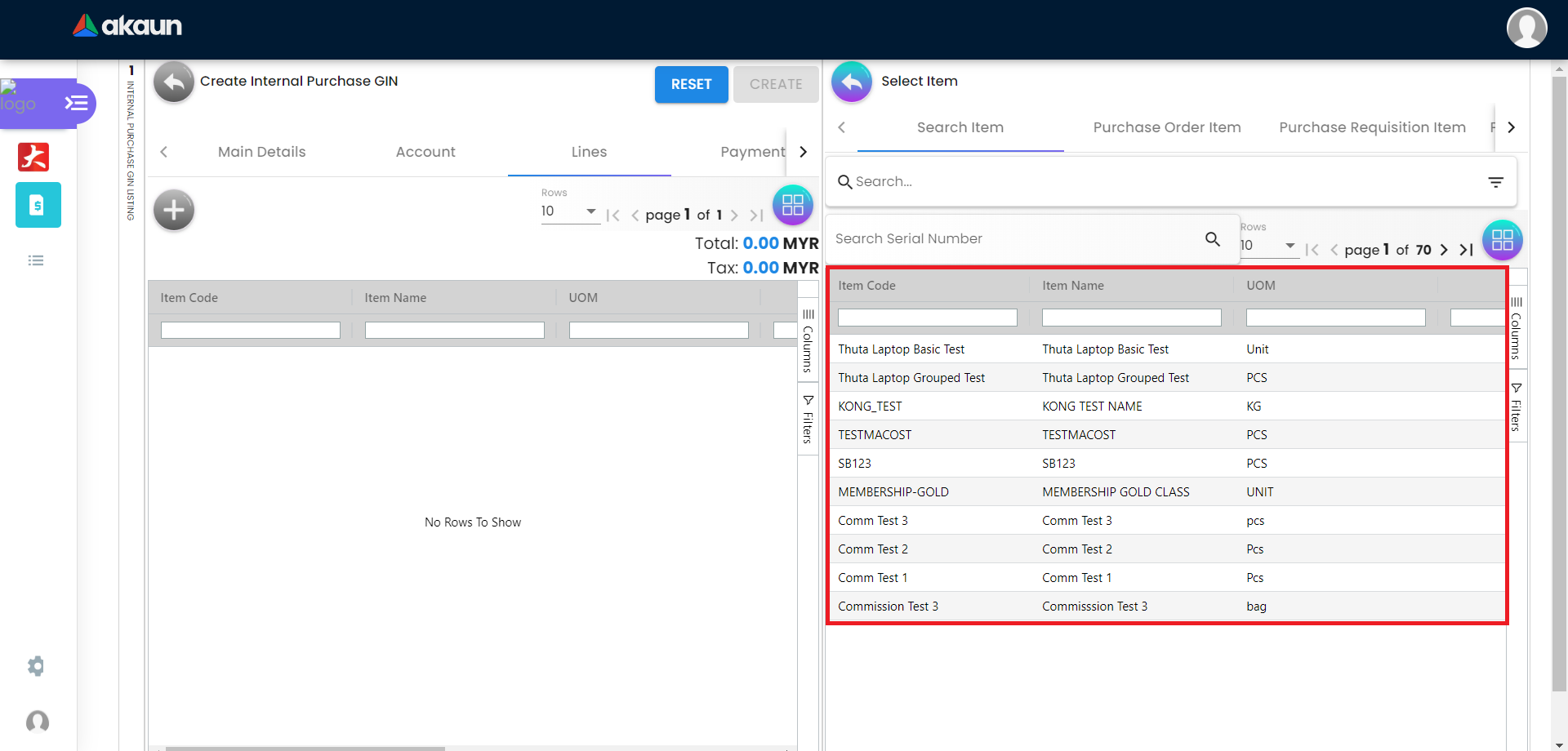Click the search filter options icon
The image size is (1568, 751).
[1495, 182]
